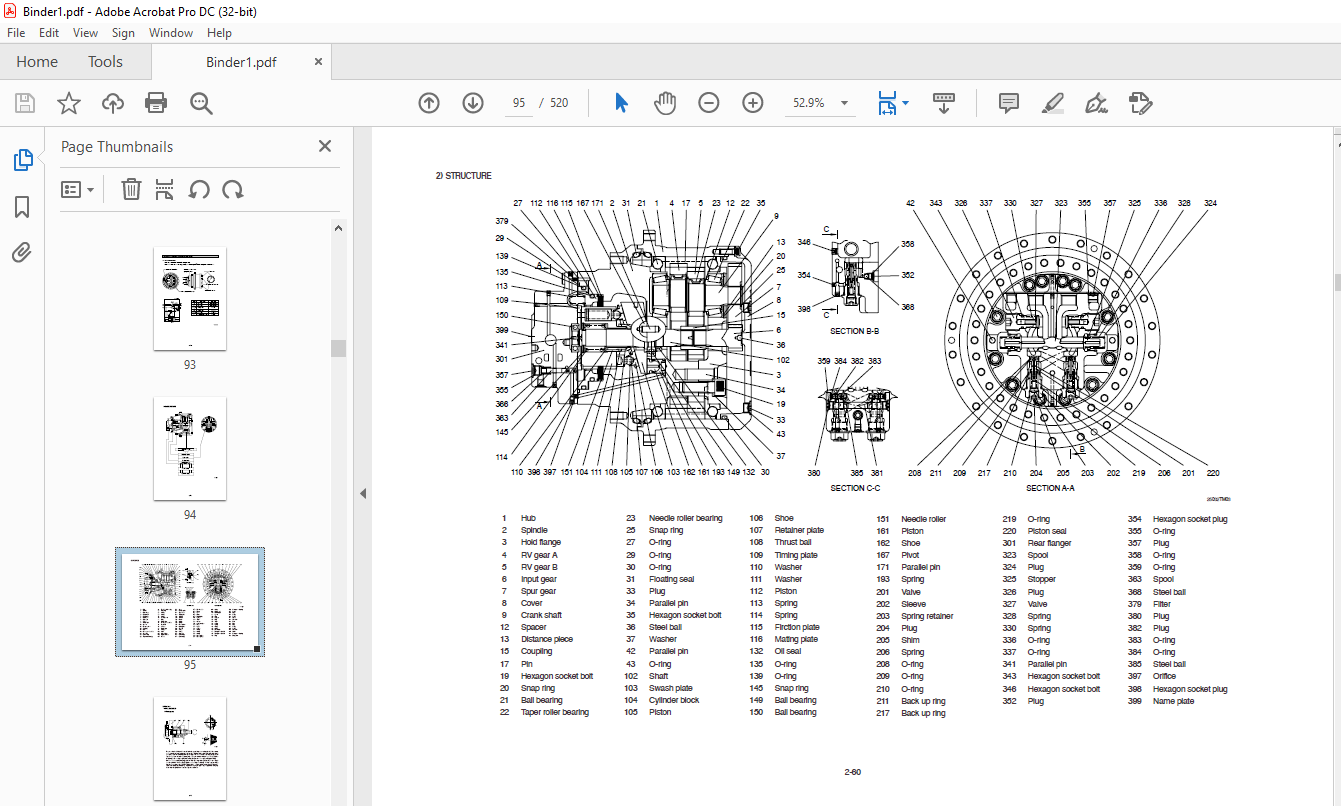Activate the Hand pan tool

coord(665,103)
